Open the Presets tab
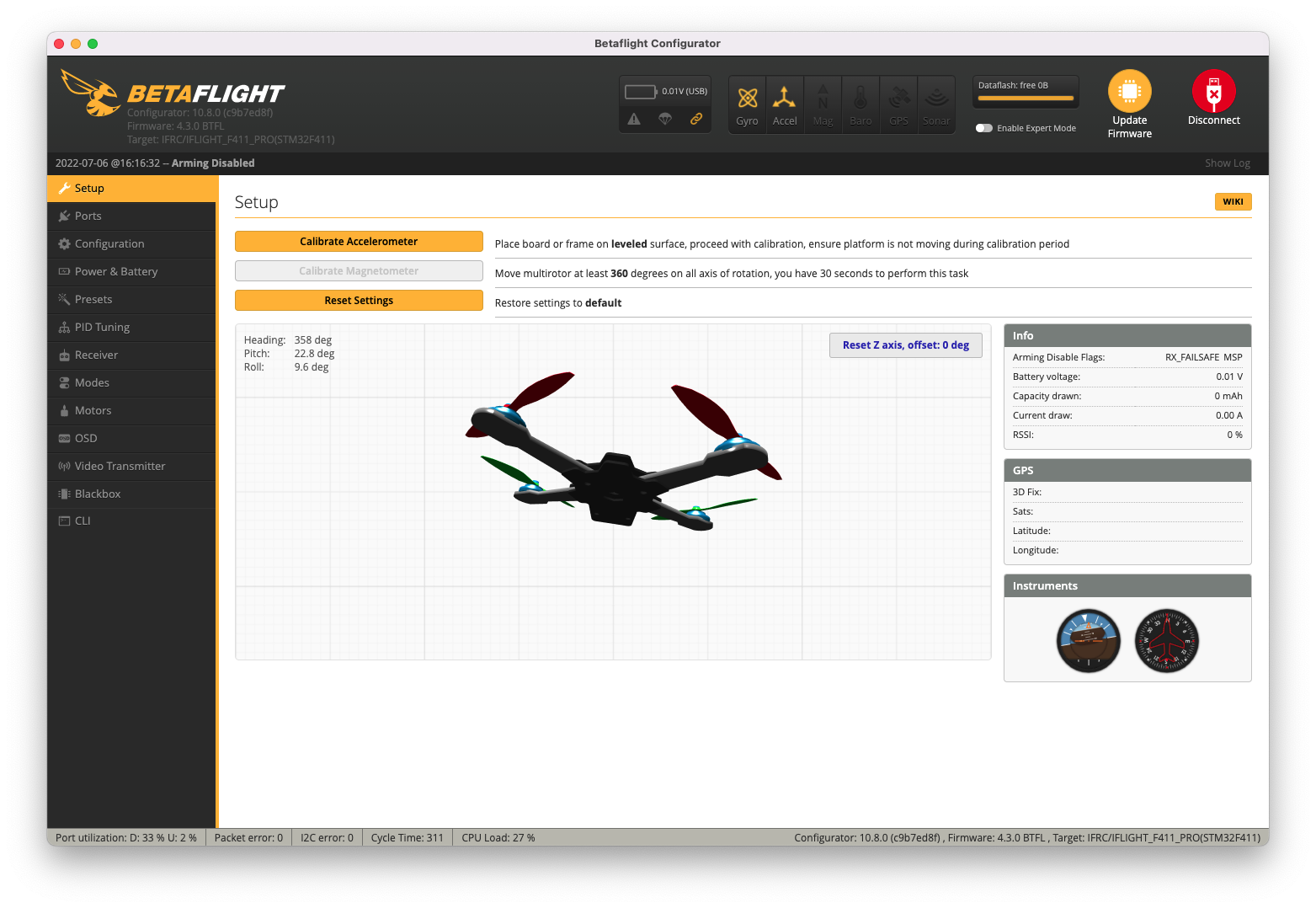Screen dimensions: 1316x908 tap(131, 299)
